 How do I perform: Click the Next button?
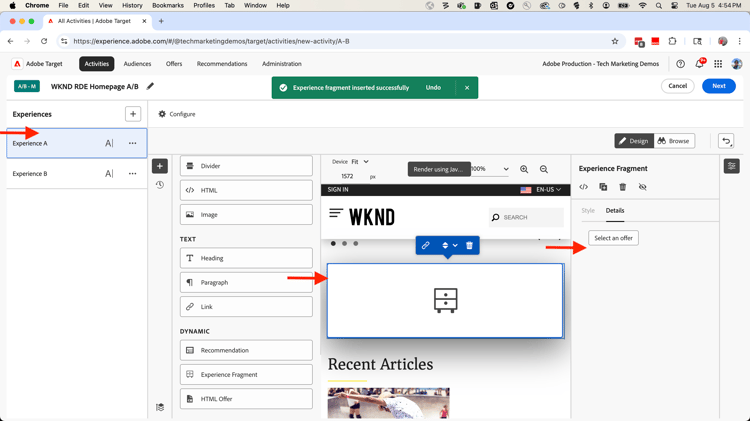pyautogui.click(x=718, y=86)
